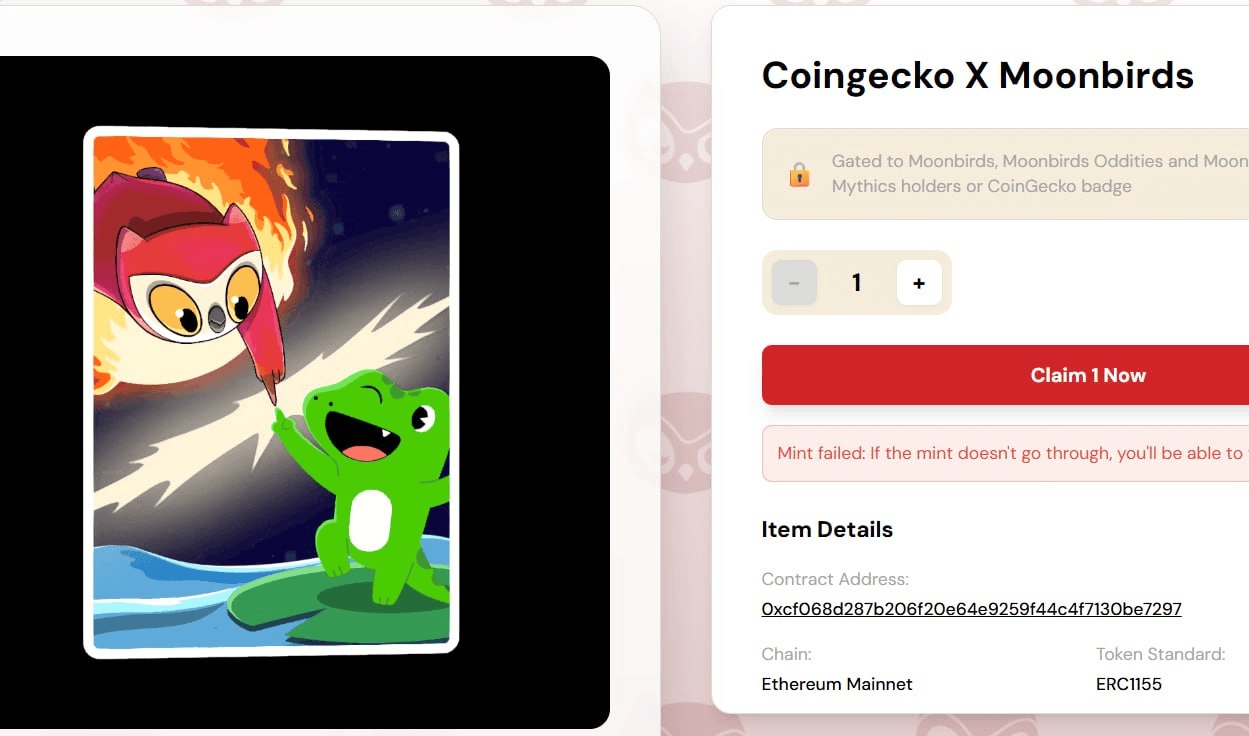Screen dimensions: 1249x736
Task: Decrease quantity with the minus button
Action: pos(794,283)
